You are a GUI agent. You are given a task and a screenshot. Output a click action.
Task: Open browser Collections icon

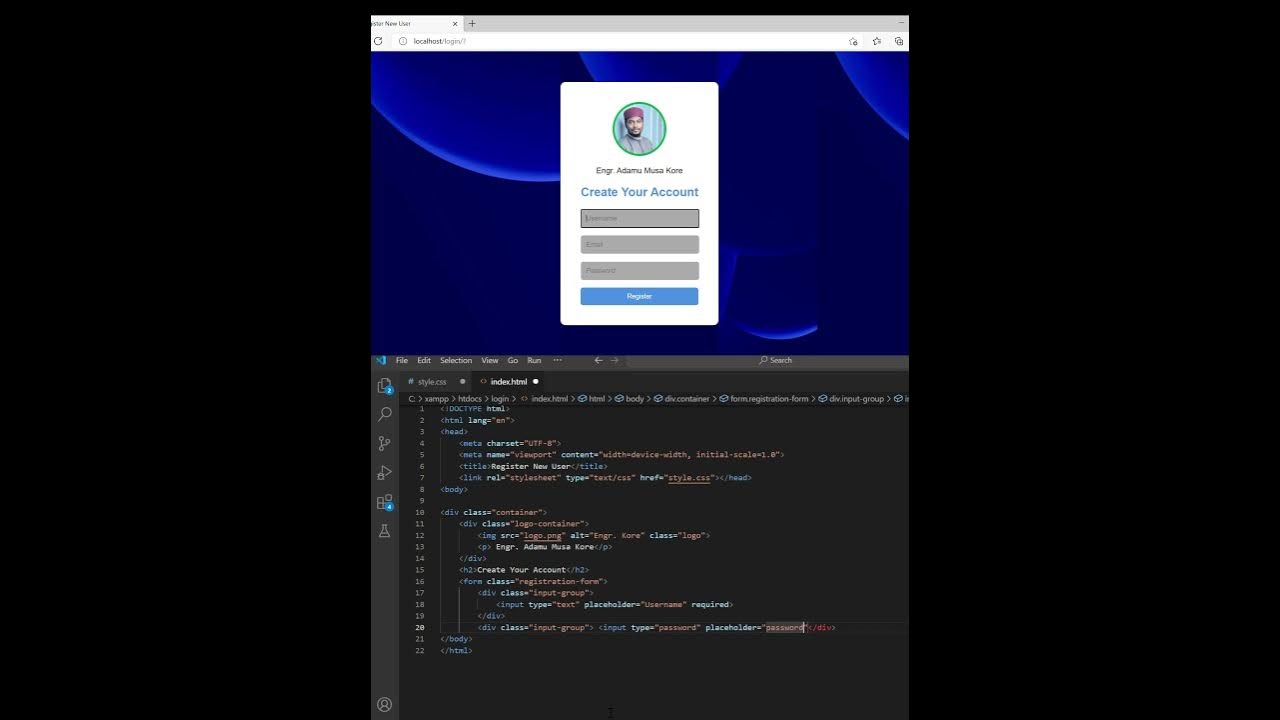tap(899, 41)
